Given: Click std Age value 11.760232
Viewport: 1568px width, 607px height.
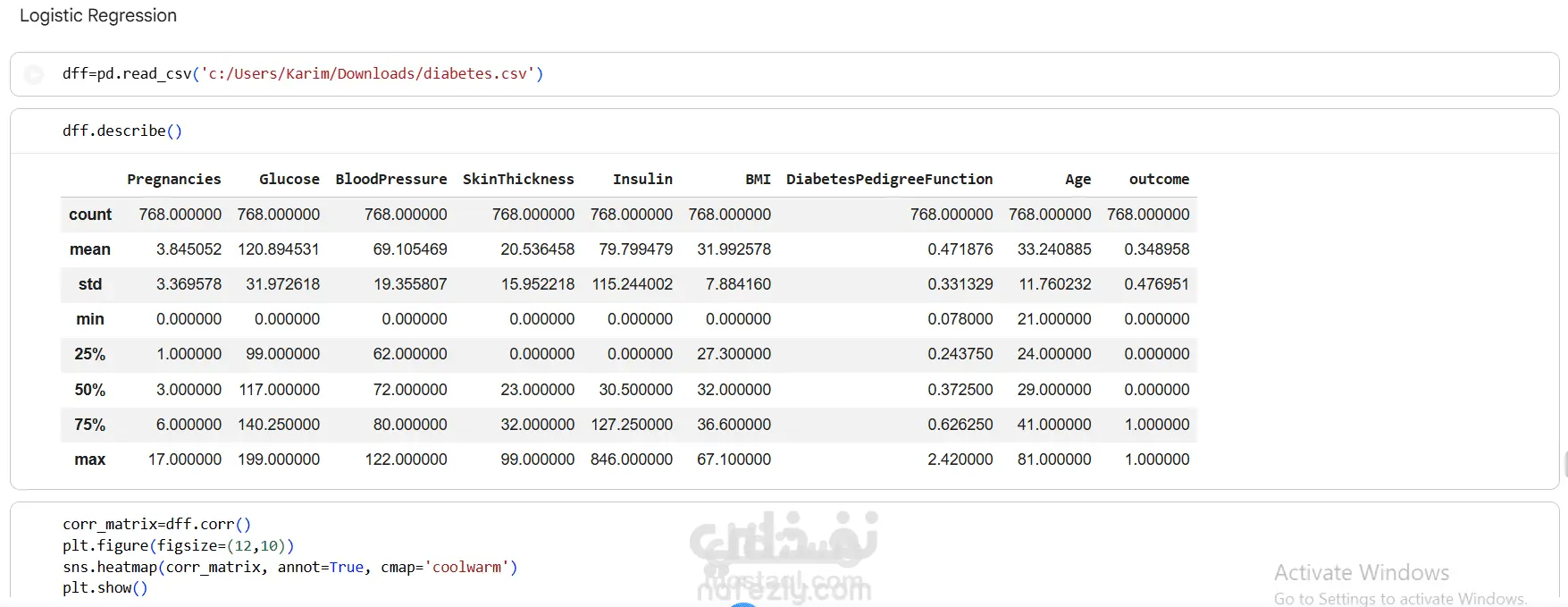Looking at the screenshot, I should [x=1055, y=284].
